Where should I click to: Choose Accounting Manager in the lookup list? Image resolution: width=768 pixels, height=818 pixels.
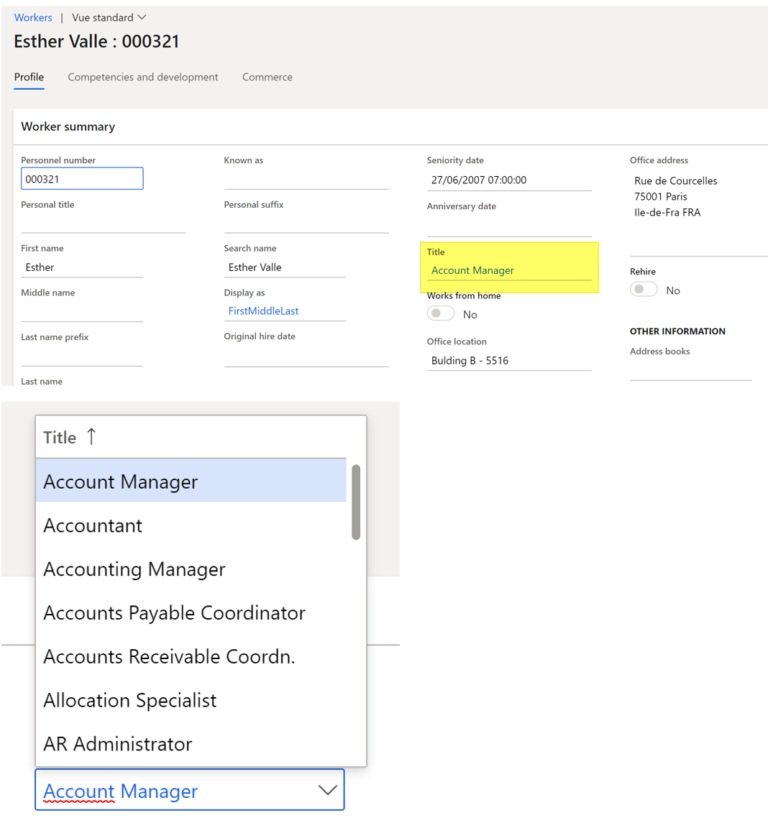[x=134, y=569]
